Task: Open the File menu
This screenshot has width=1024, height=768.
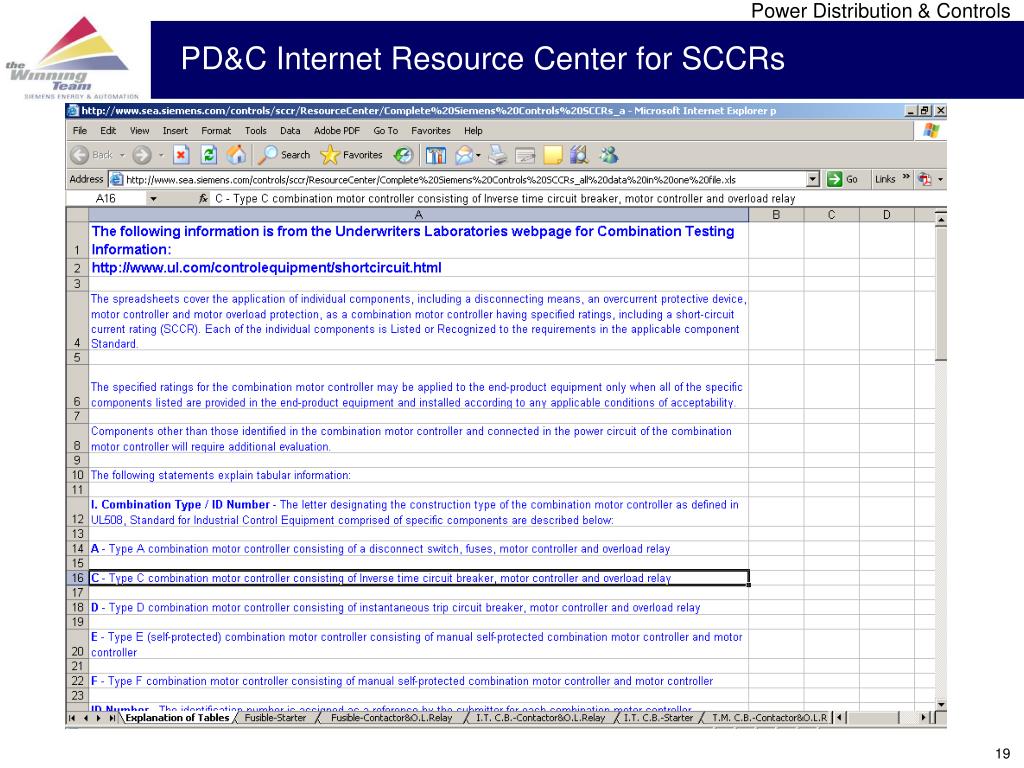Action: click(x=80, y=131)
